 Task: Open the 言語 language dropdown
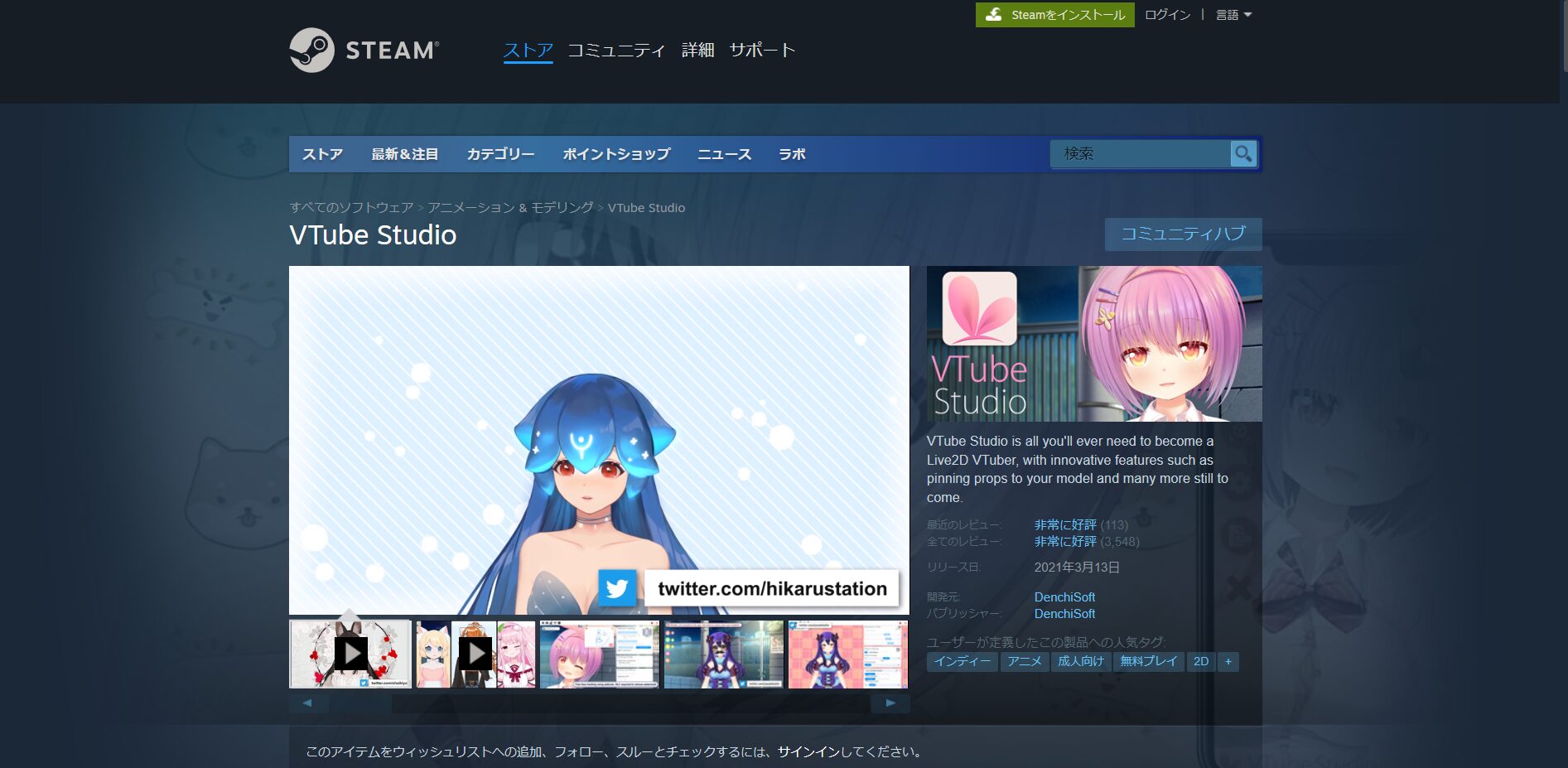(1233, 15)
